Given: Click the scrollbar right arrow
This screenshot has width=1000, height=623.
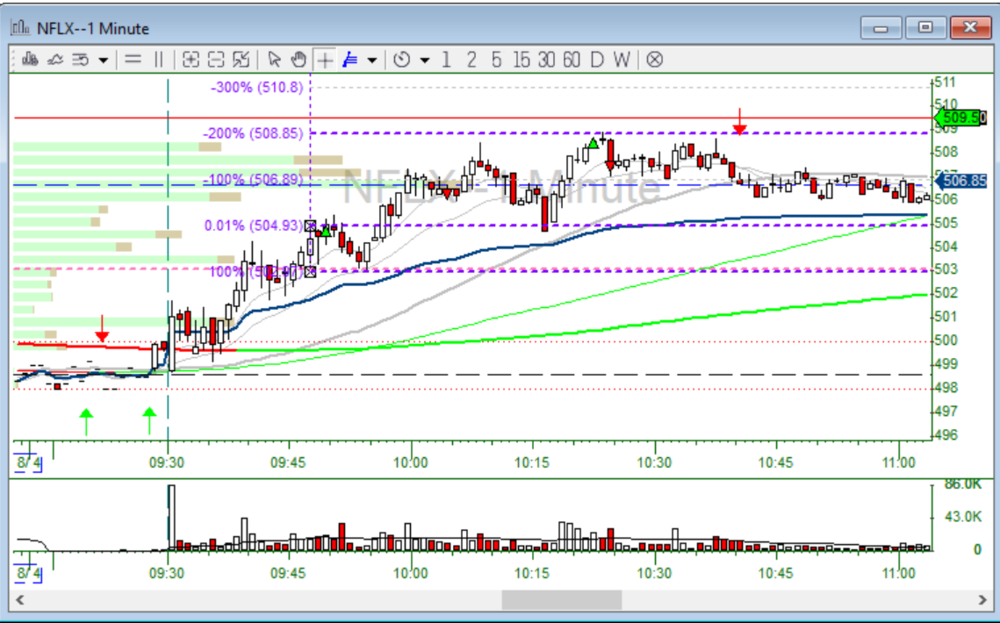Looking at the screenshot, I should click(x=982, y=600).
